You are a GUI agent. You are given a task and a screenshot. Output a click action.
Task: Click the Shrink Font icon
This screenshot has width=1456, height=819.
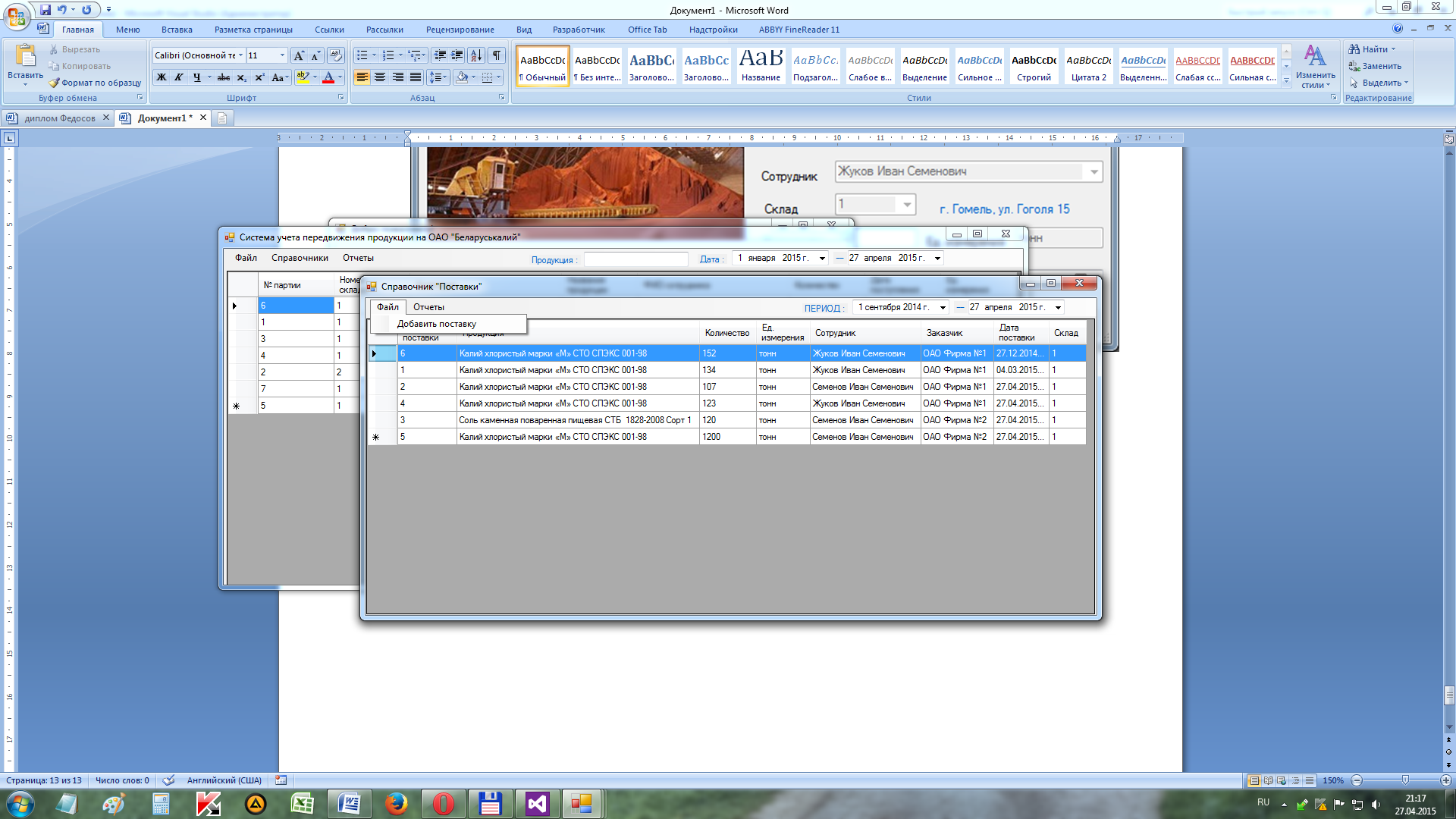click(315, 55)
